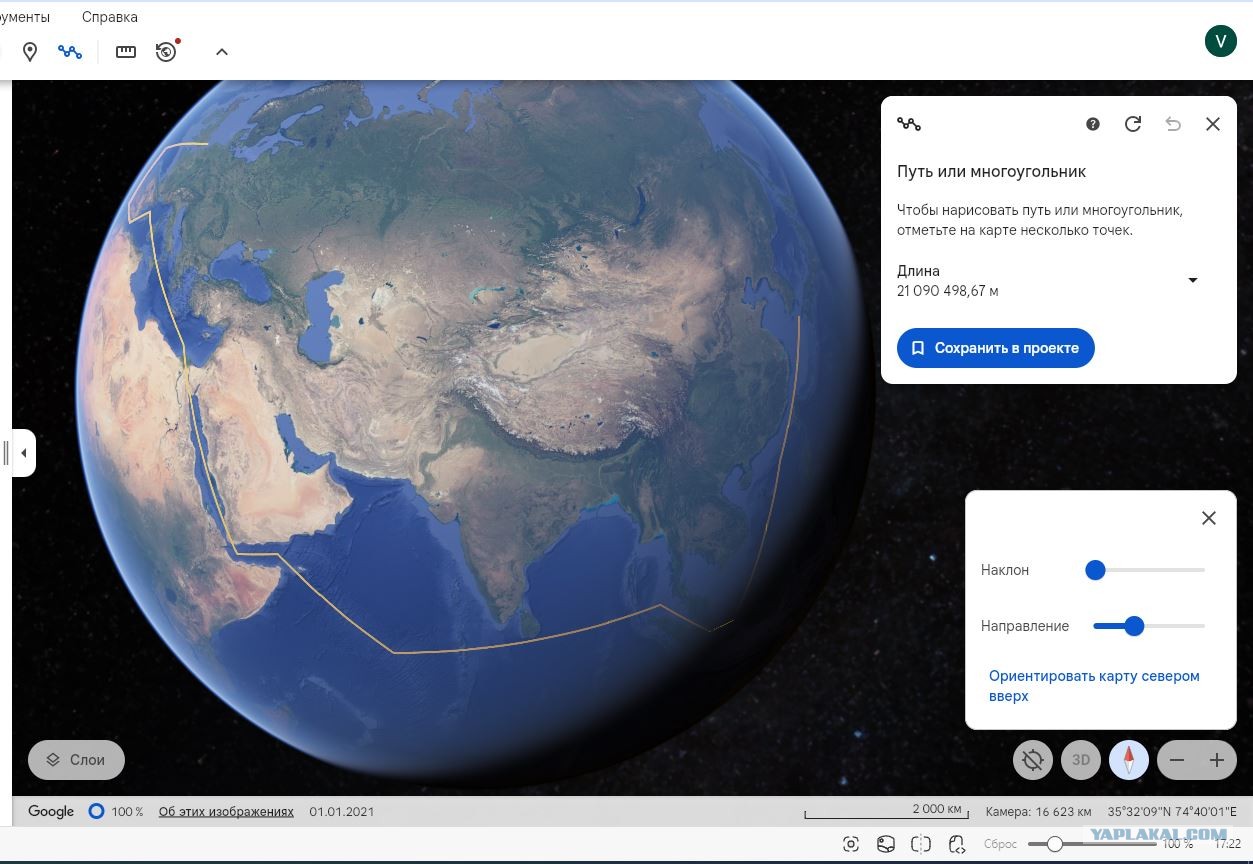Open the ruler measure tool
Image resolution: width=1253 pixels, height=864 pixels.
(x=126, y=52)
